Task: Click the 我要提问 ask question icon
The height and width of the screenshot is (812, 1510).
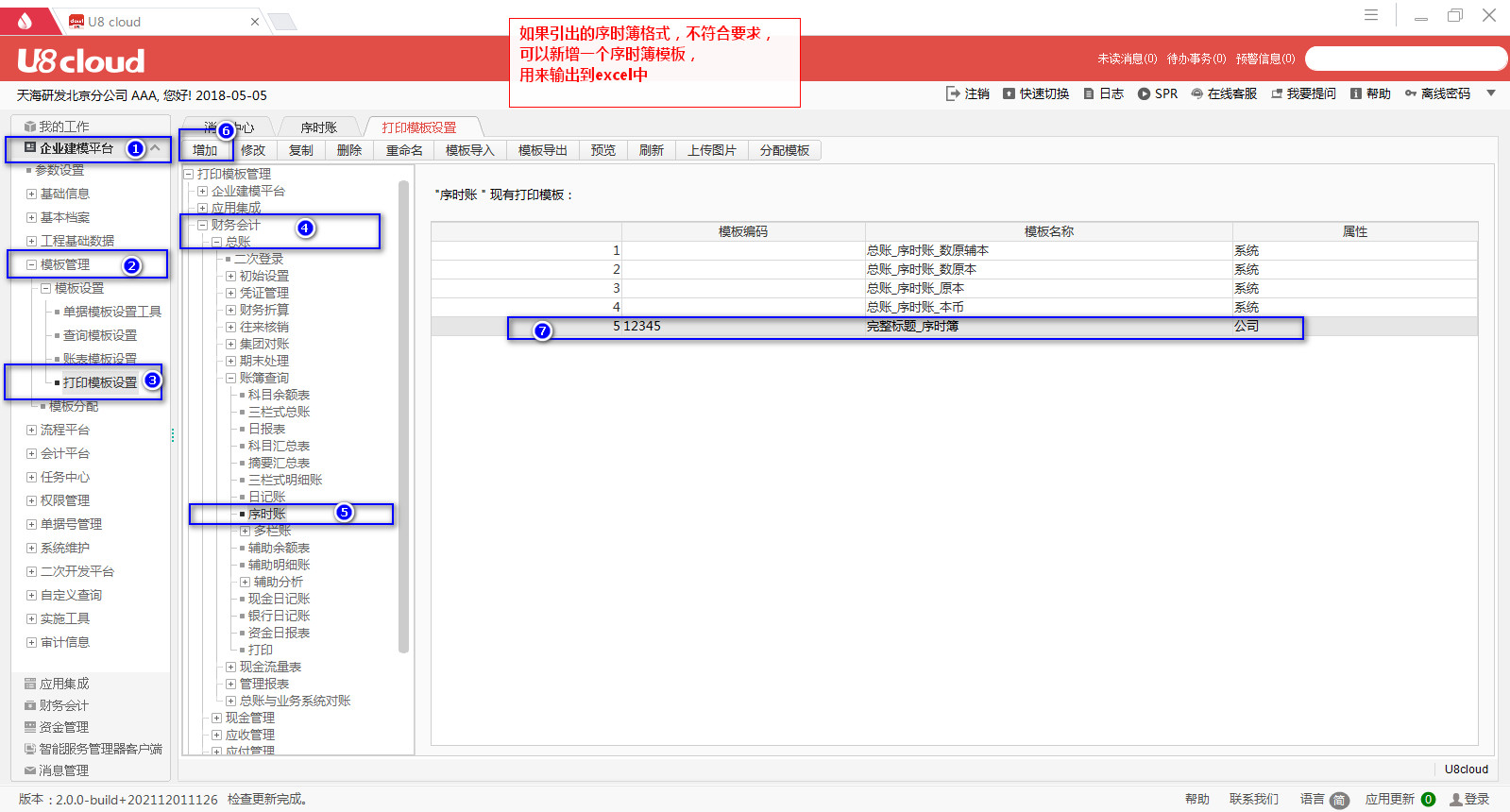Action: tap(1277, 93)
